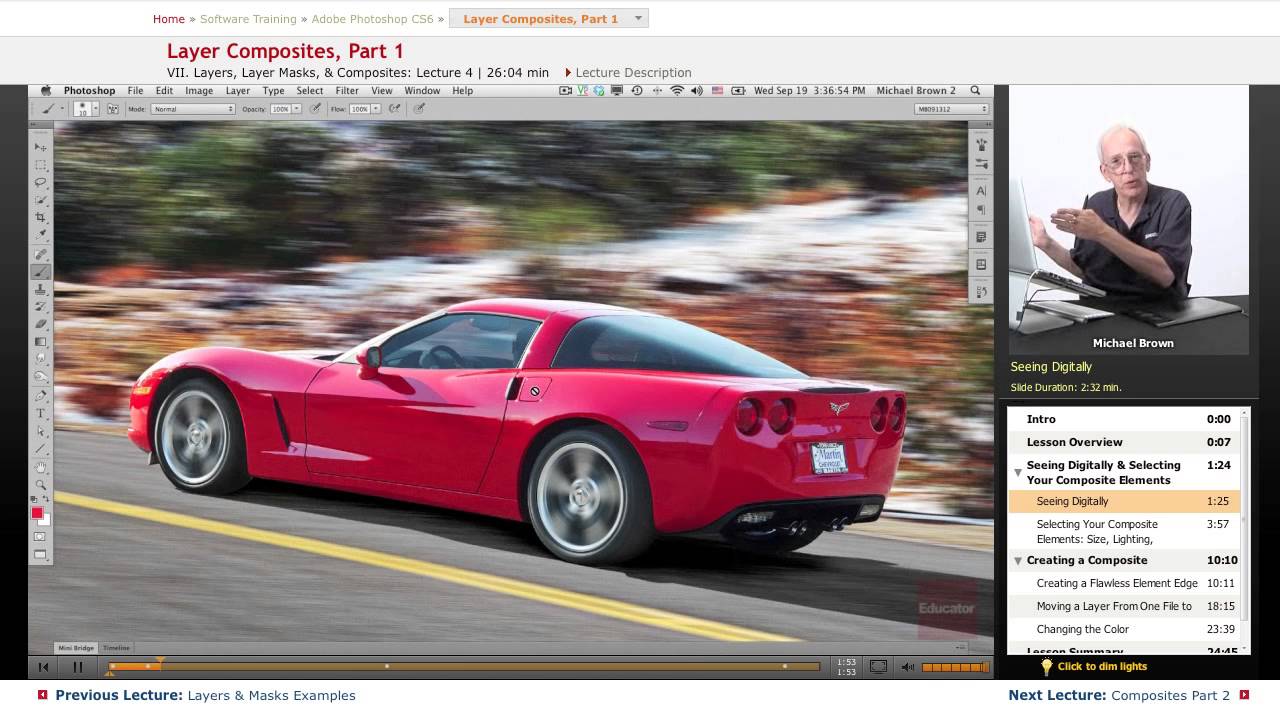Pause the lecture video
The image size is (1280, 720).
point(78,667)
